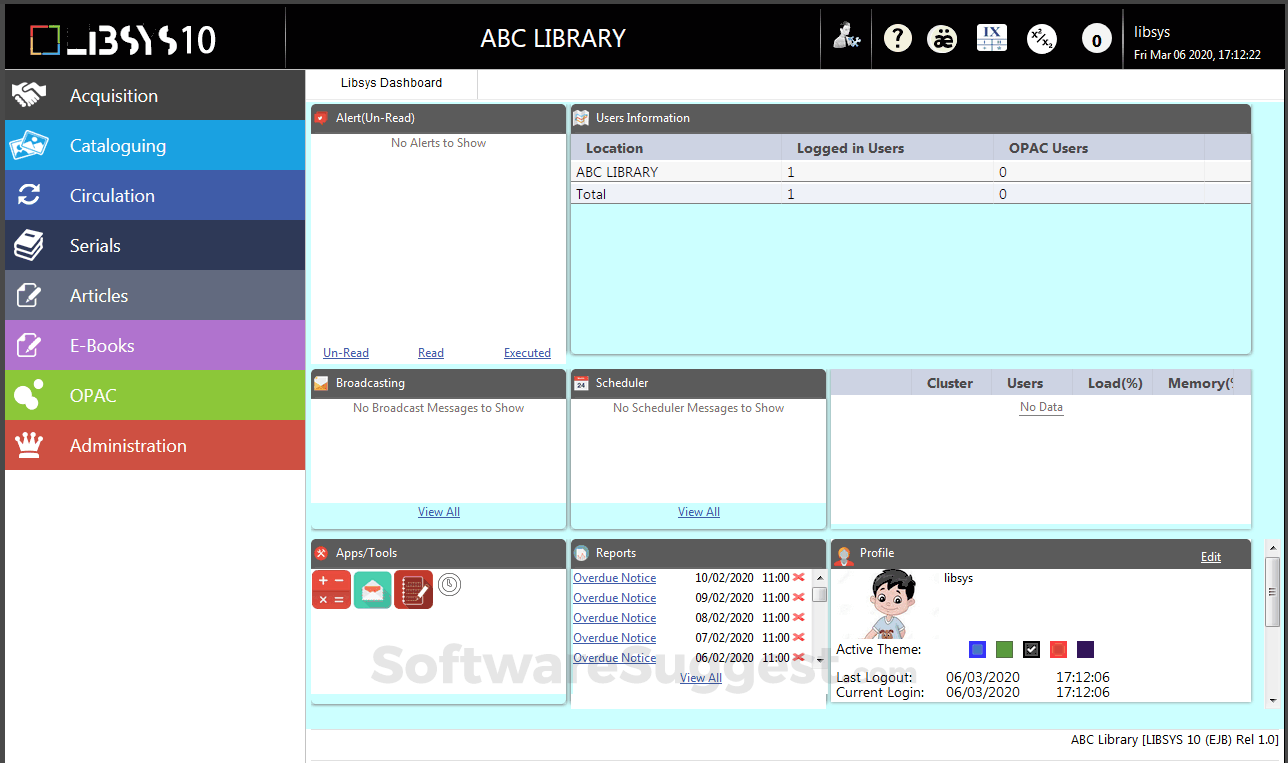Click the user settings icon beside Help

pyautogui.click(x=846, y=38)
